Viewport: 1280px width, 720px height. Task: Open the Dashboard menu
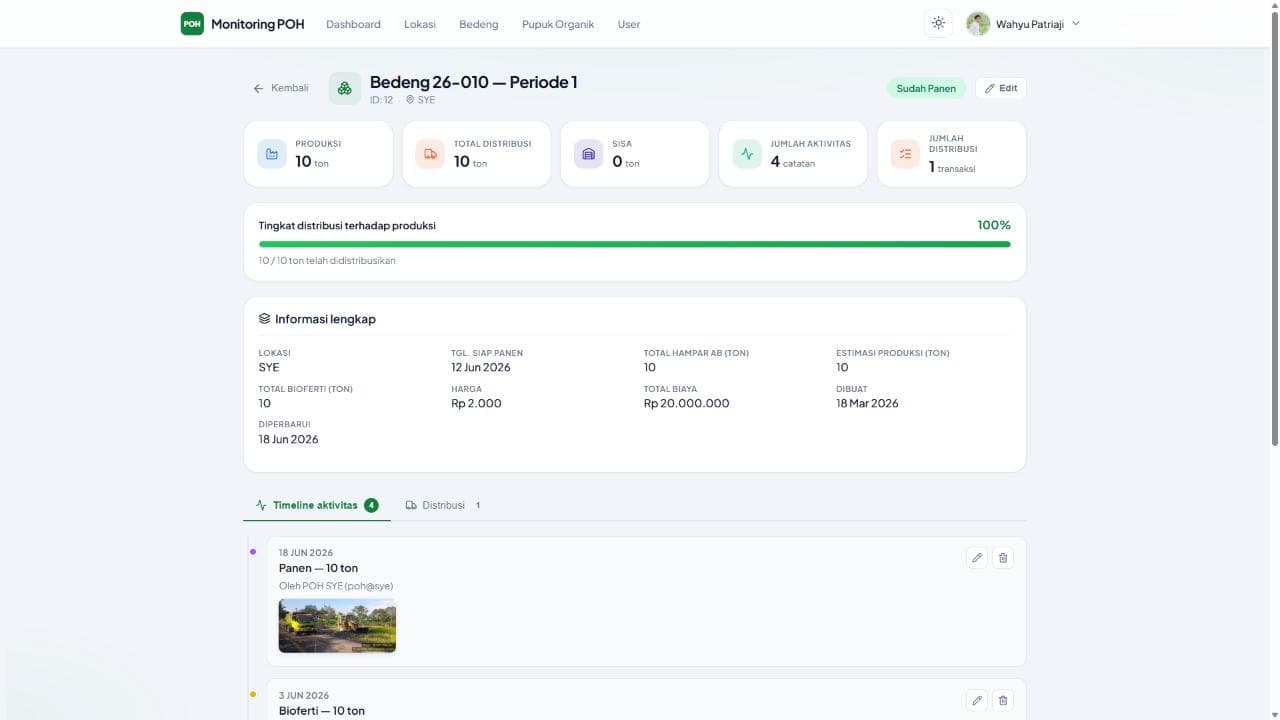click(x=353, y=24)
